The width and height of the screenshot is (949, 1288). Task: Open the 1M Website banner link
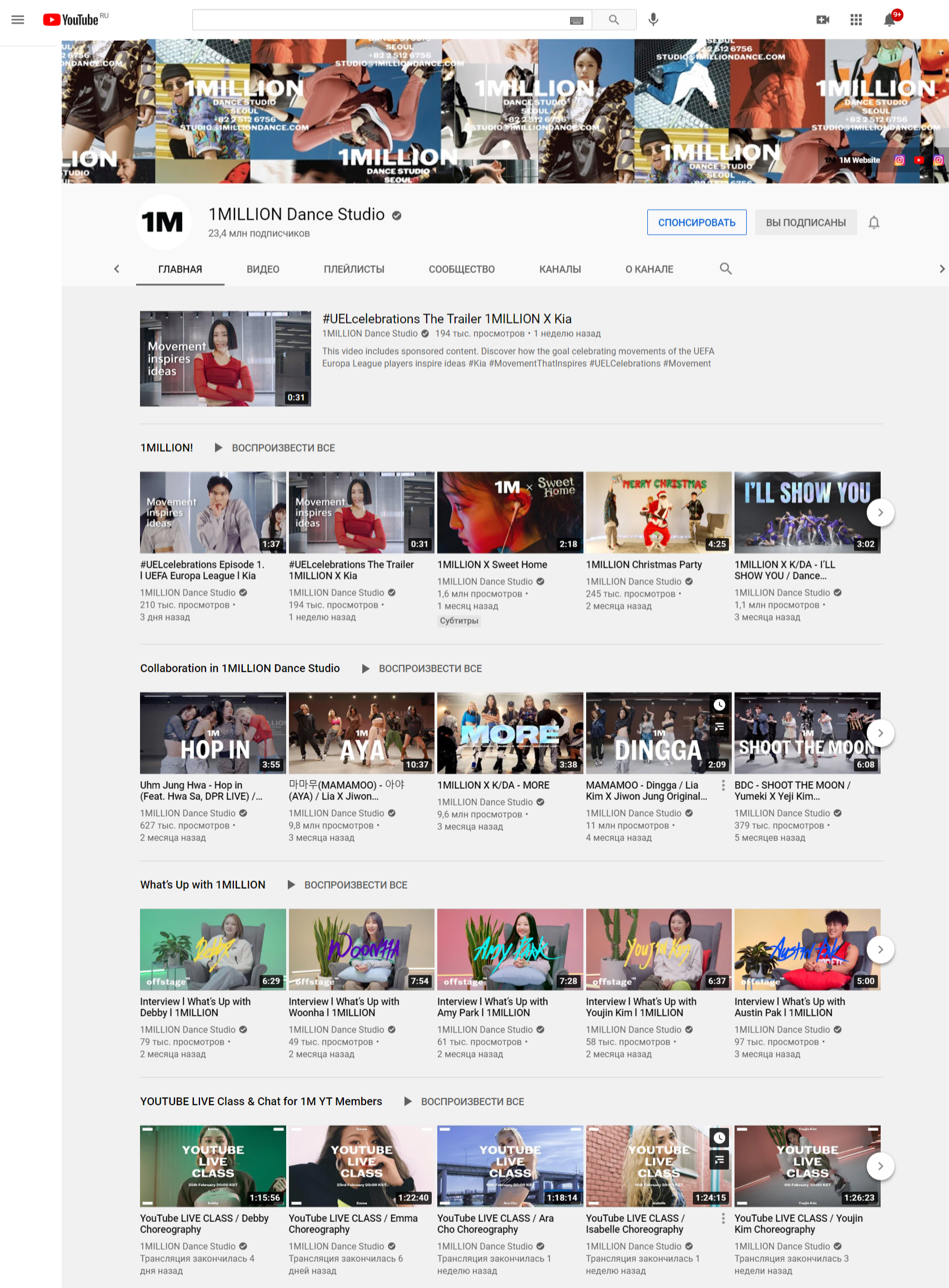[852, 160]
